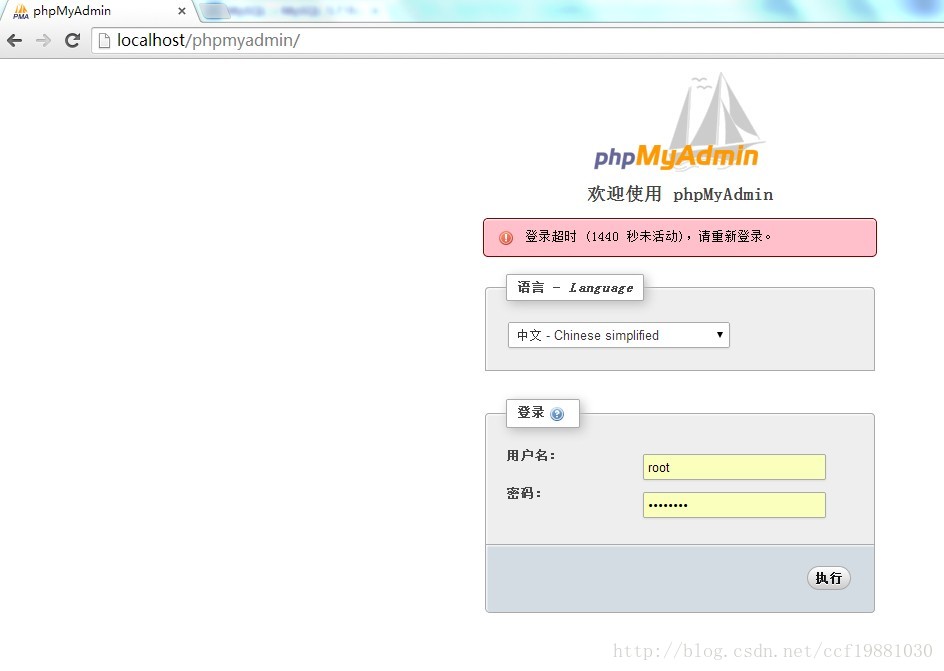
Task: Close the phpMyAdmin browser tab
Action: [x=182, y=11]
